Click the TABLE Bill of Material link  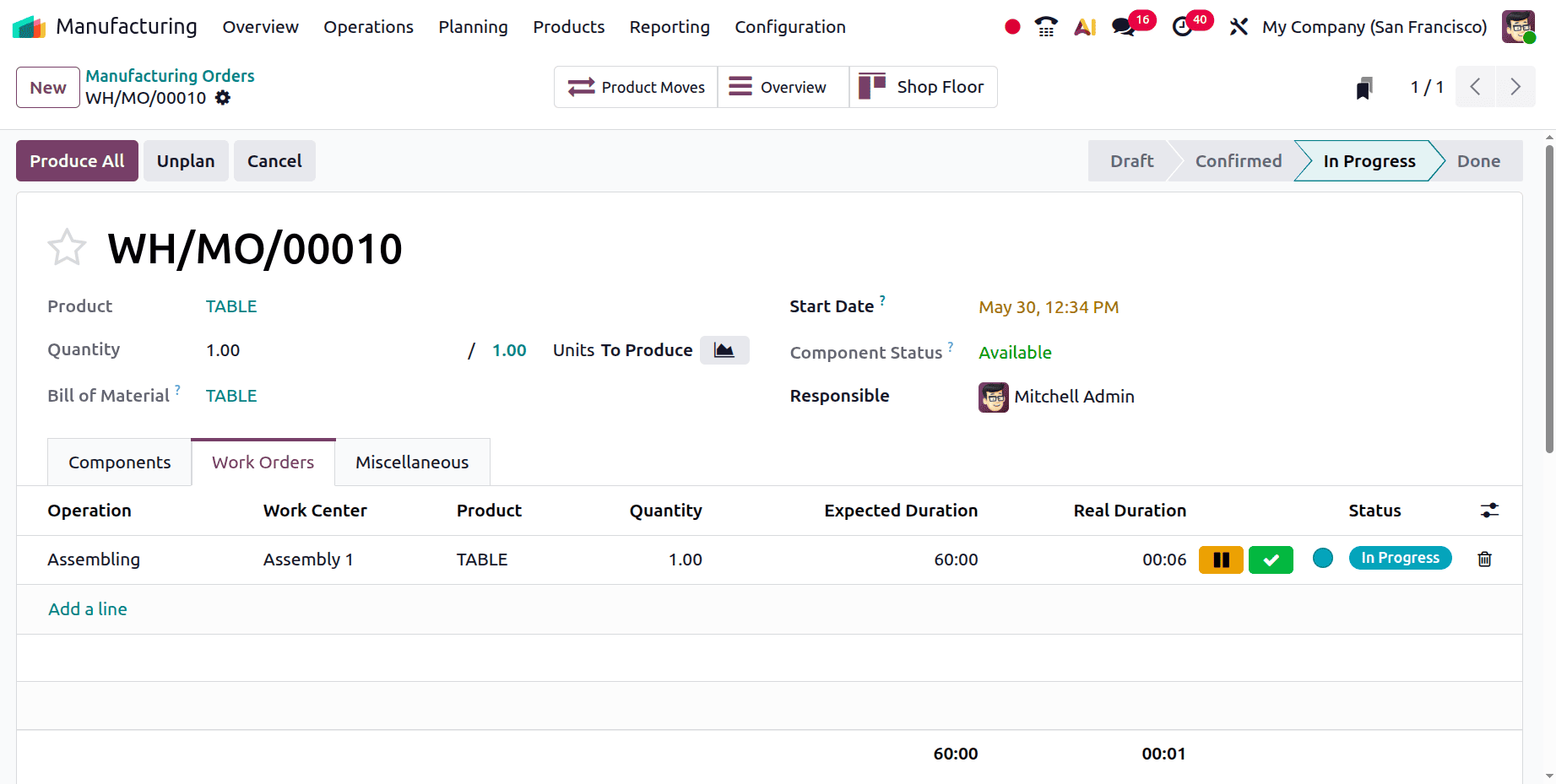click(231, 396)
